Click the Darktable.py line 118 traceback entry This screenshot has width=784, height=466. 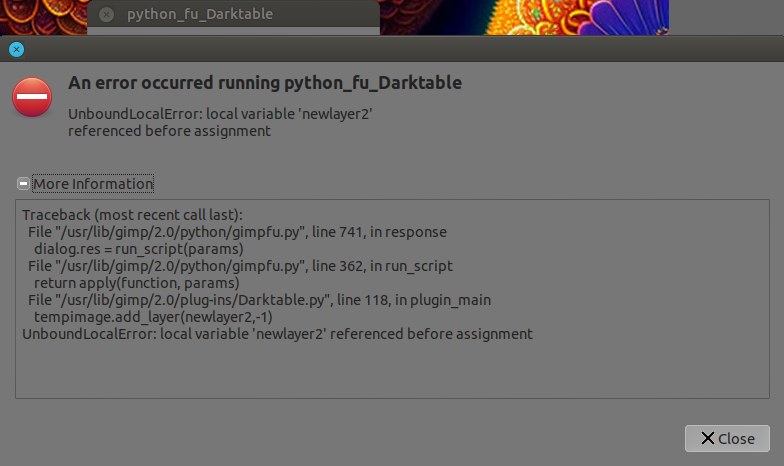pyautogui.click(x=259, y=300)
